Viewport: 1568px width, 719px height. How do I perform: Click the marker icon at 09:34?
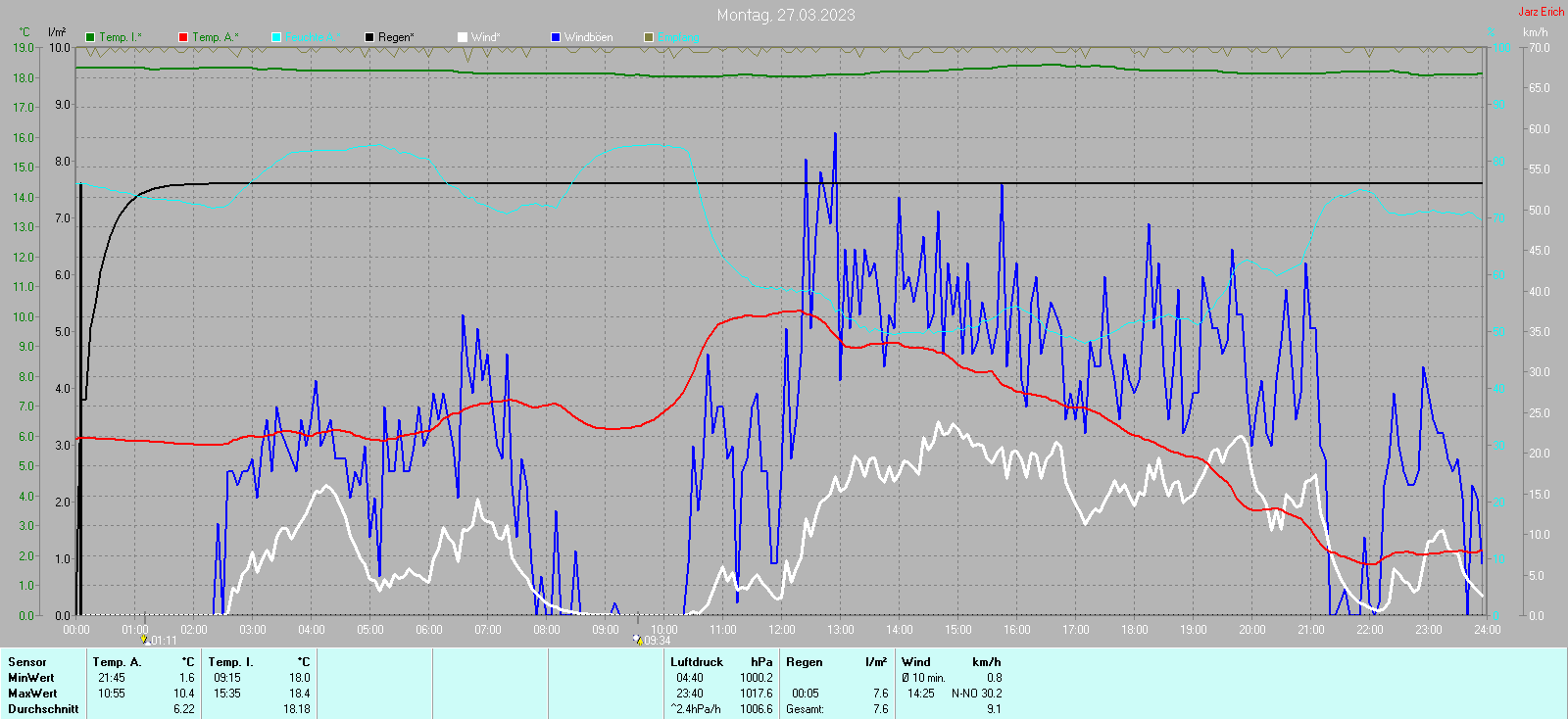(x=638, y=640)
